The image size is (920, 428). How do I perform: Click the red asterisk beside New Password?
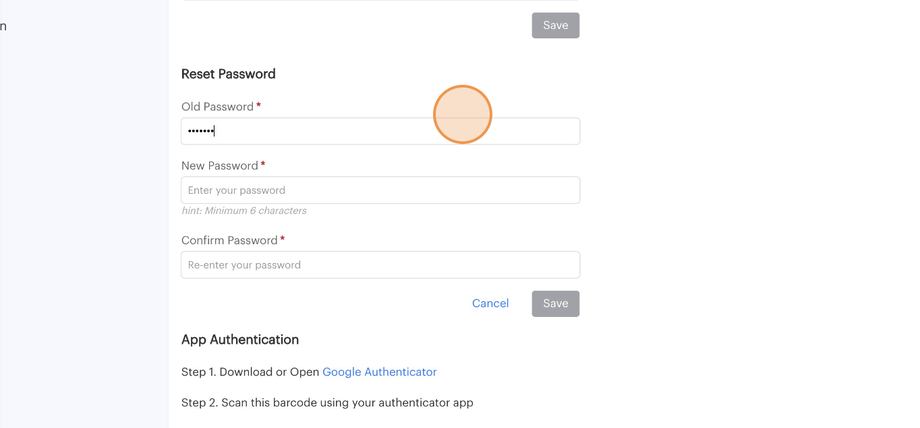[263, 165]
